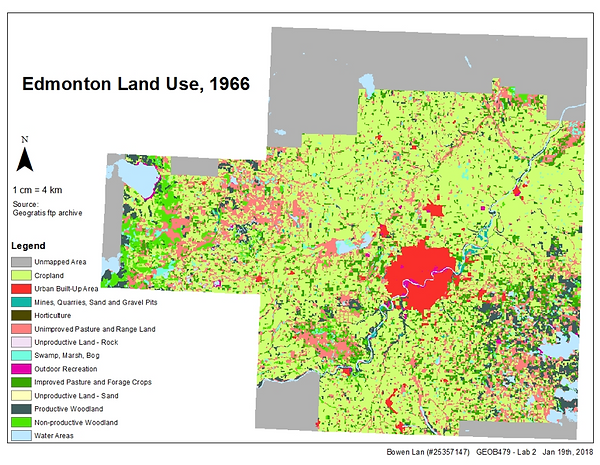Viewport: 600px width, 465px height.
Task: Click the Non-productive Woodland bright green swatch
Action: (x=21, y=423)
